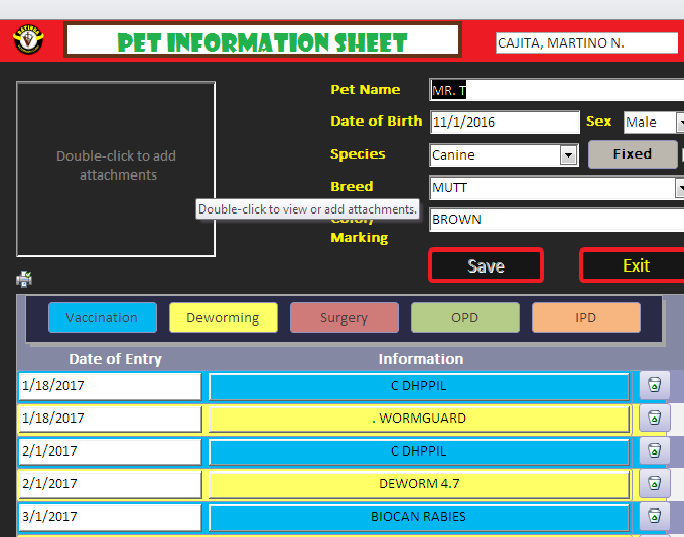
Task: Click the attachments box placeholder
Action: tap(116, 168)
